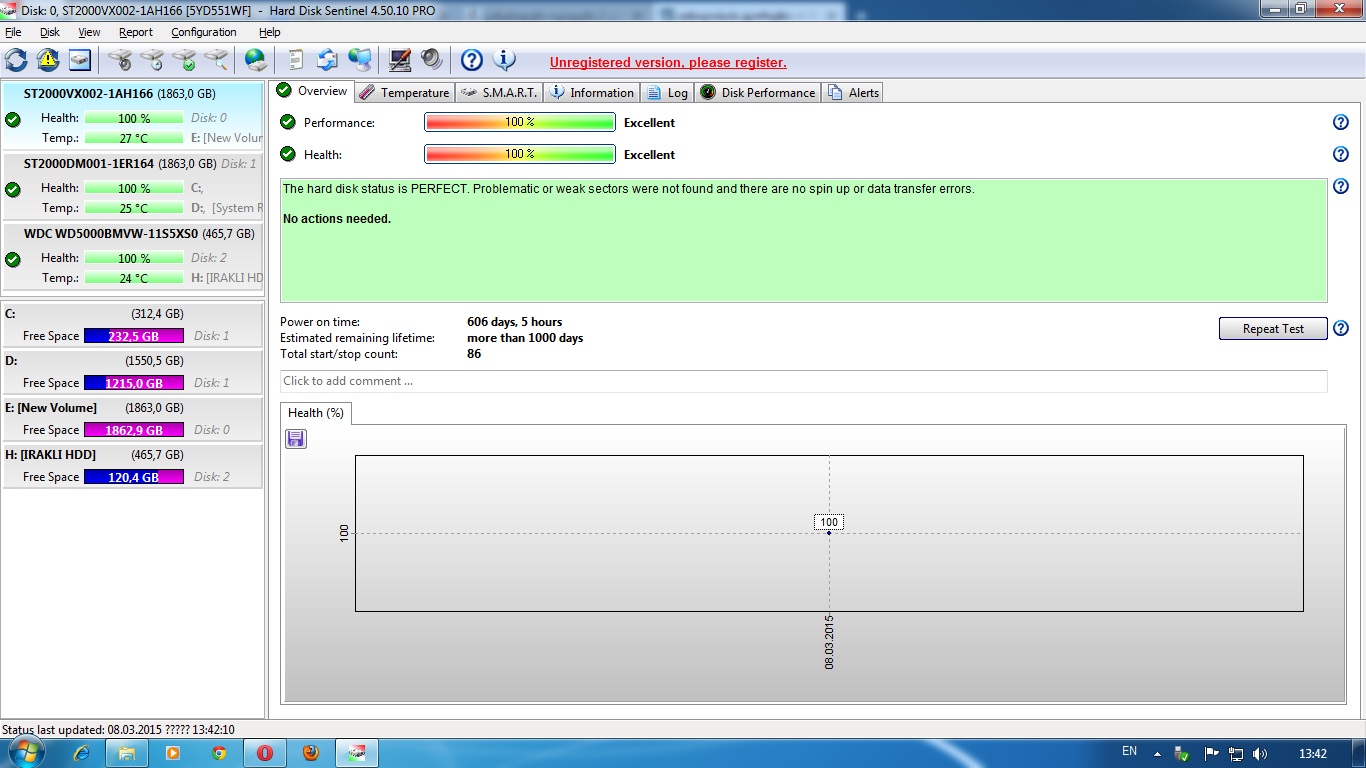Screen dimensions: 1366x768
Task: Select the Overview tab
Action: (x=312, y=91)
